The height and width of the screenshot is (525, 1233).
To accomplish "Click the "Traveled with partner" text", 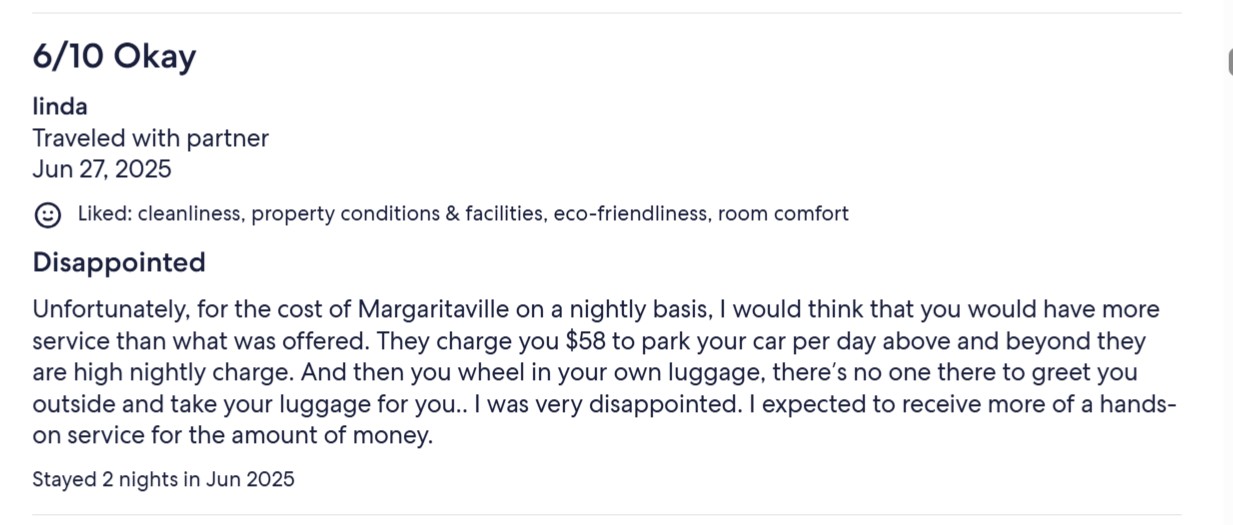I will pos(150,138).
